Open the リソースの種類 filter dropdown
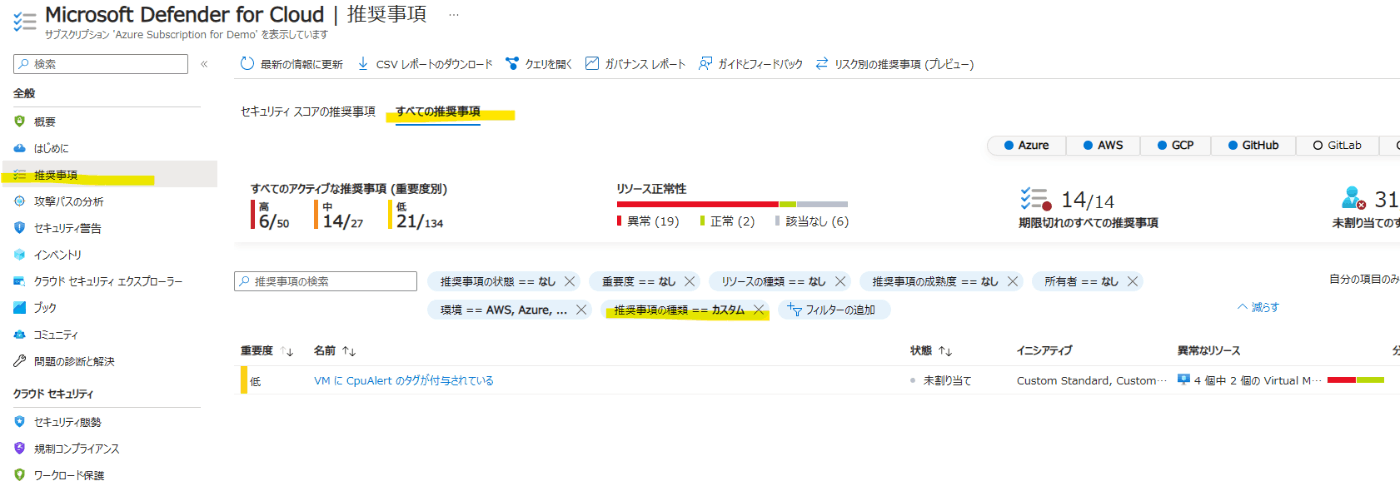 tap(774, 282)
